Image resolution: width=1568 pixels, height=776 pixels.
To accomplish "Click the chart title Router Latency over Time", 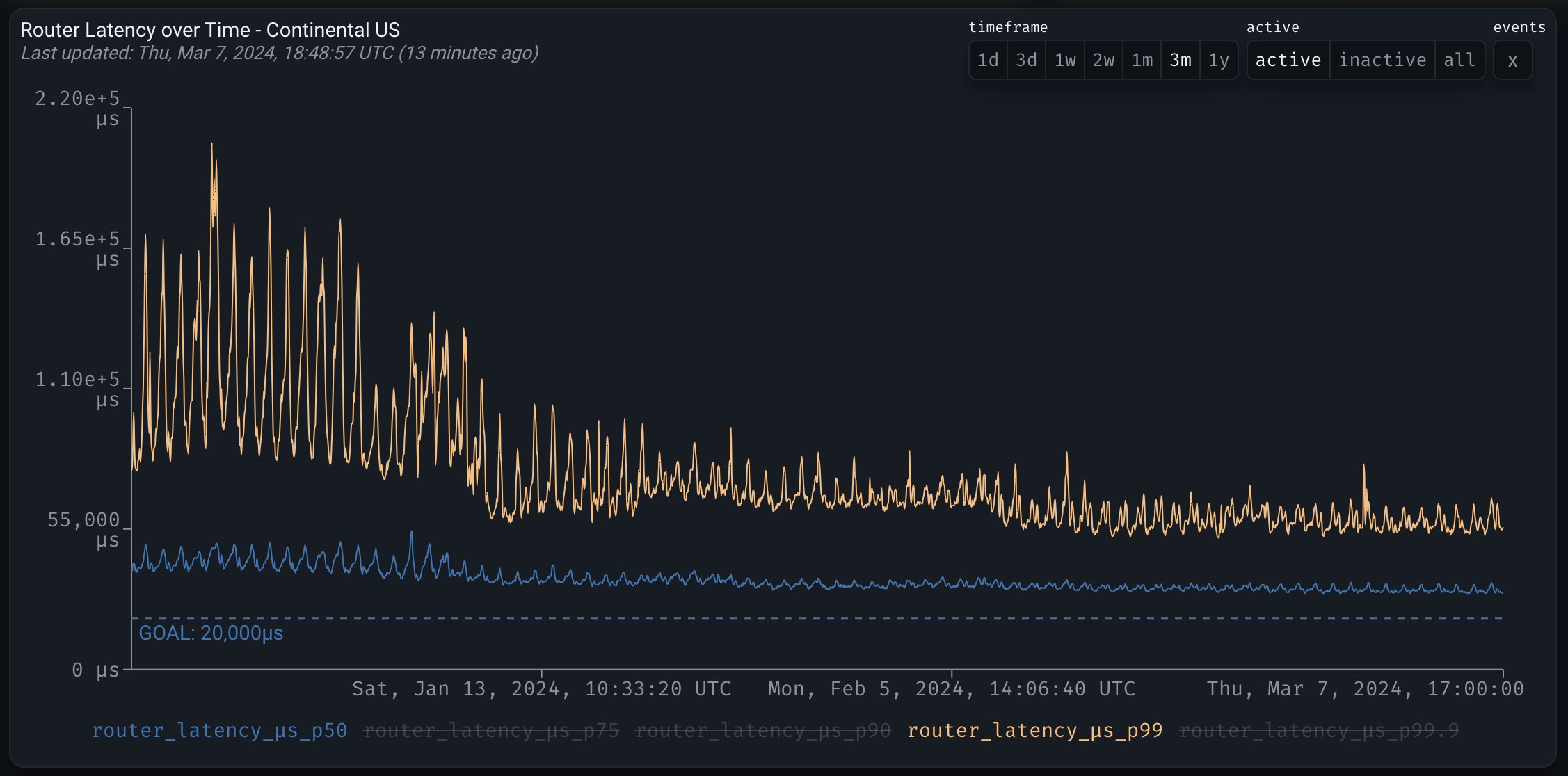I will [210, 30].
